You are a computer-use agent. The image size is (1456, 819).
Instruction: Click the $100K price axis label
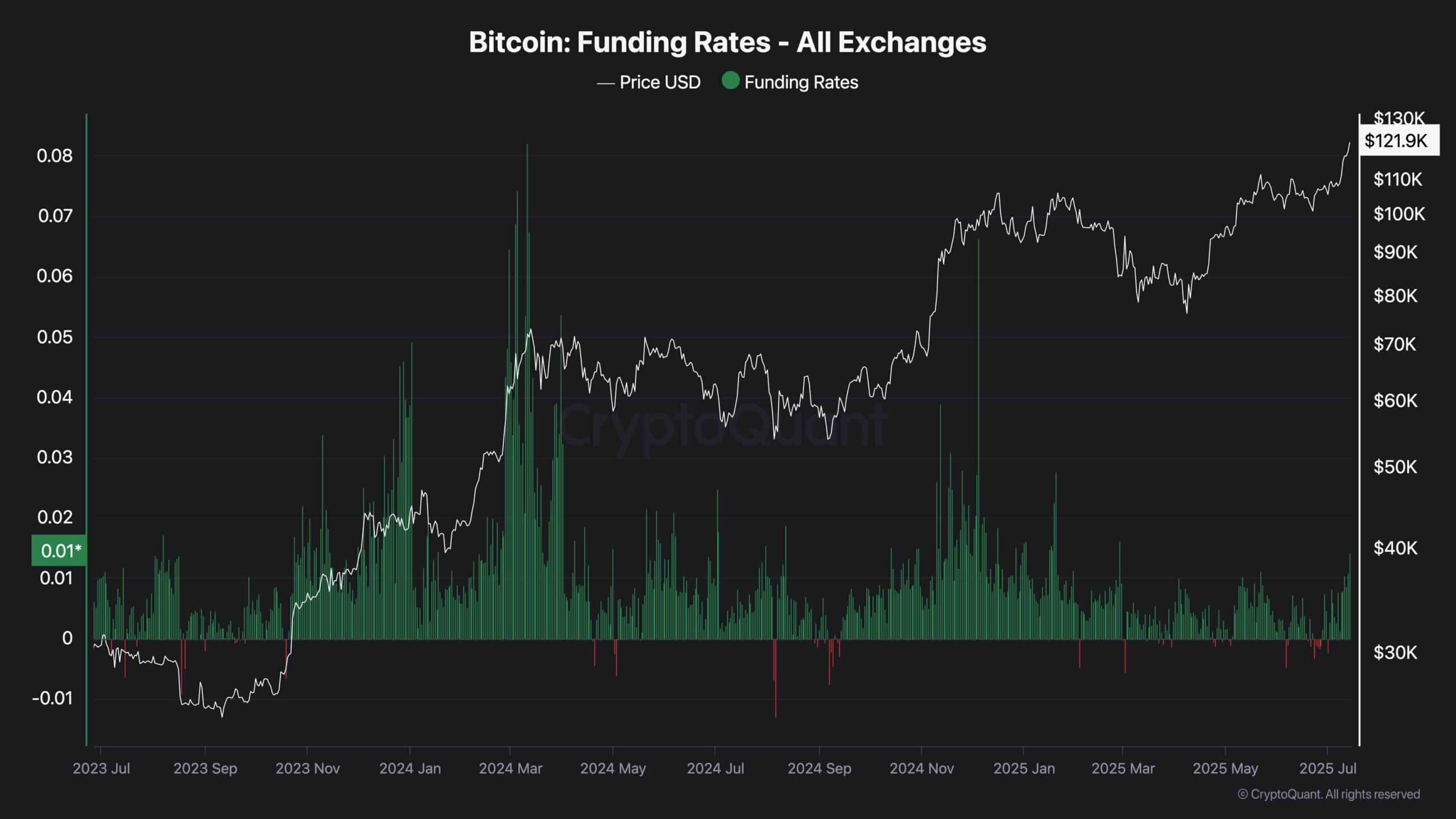tap(1399, 214)
